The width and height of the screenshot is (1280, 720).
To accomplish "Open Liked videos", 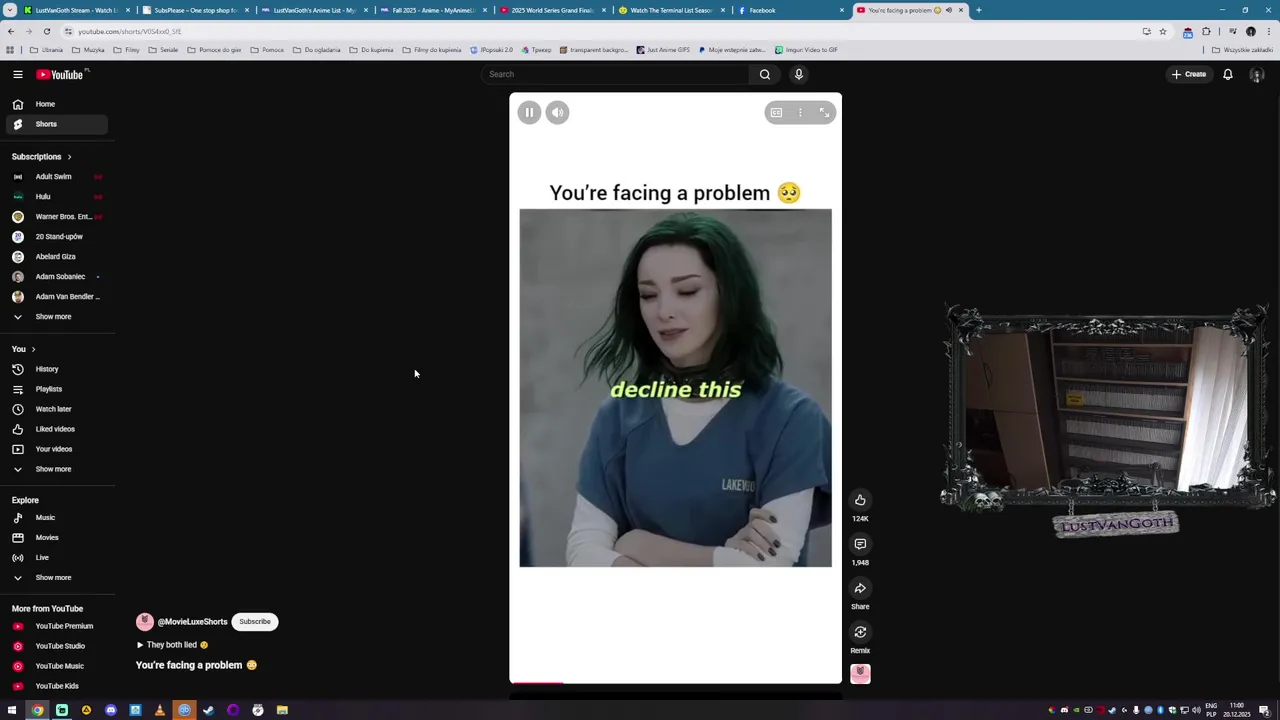I will pos(57,429).
